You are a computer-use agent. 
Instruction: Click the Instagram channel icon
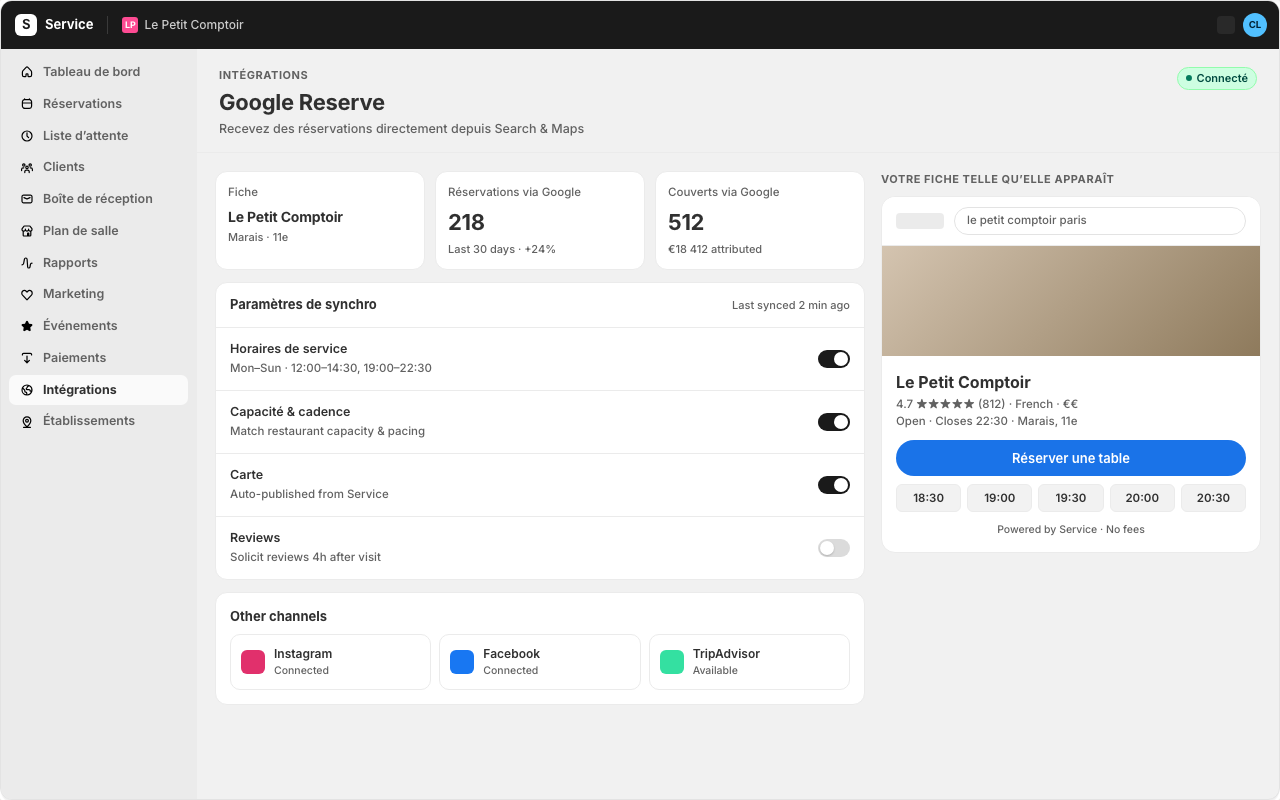253,662
